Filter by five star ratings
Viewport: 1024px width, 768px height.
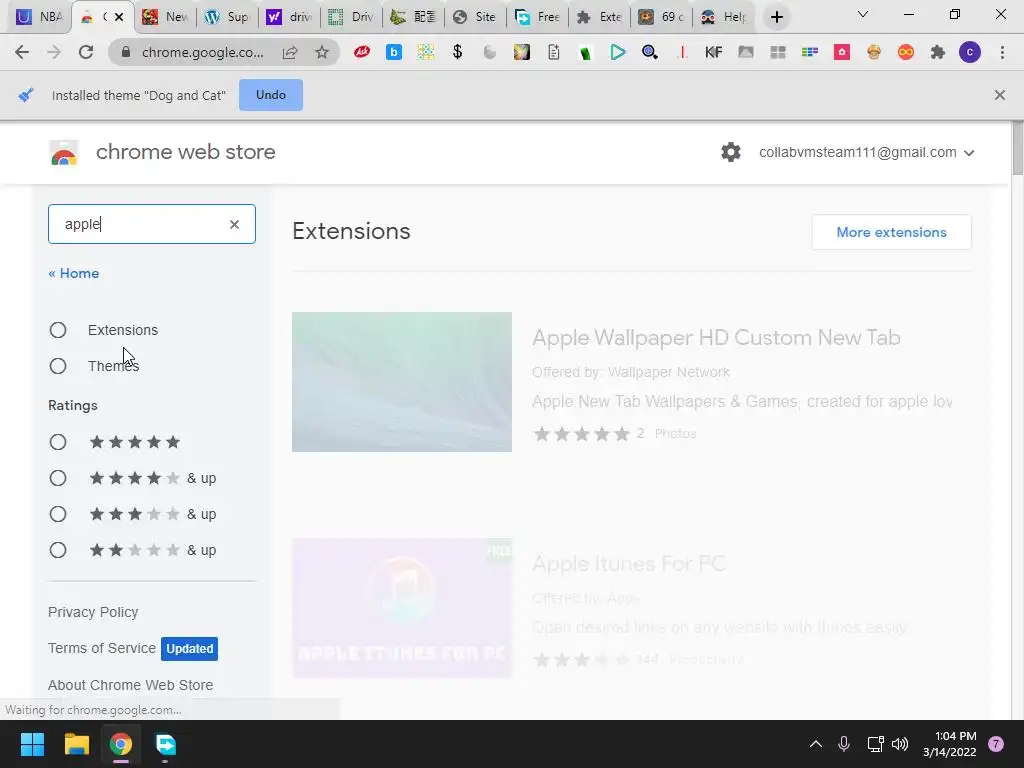tap(58, 442)
